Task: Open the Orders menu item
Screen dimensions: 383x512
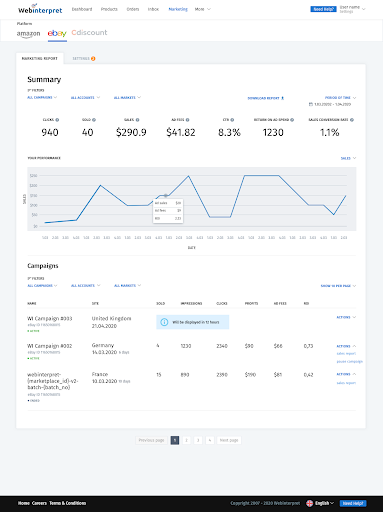Action: coord(133,9)
